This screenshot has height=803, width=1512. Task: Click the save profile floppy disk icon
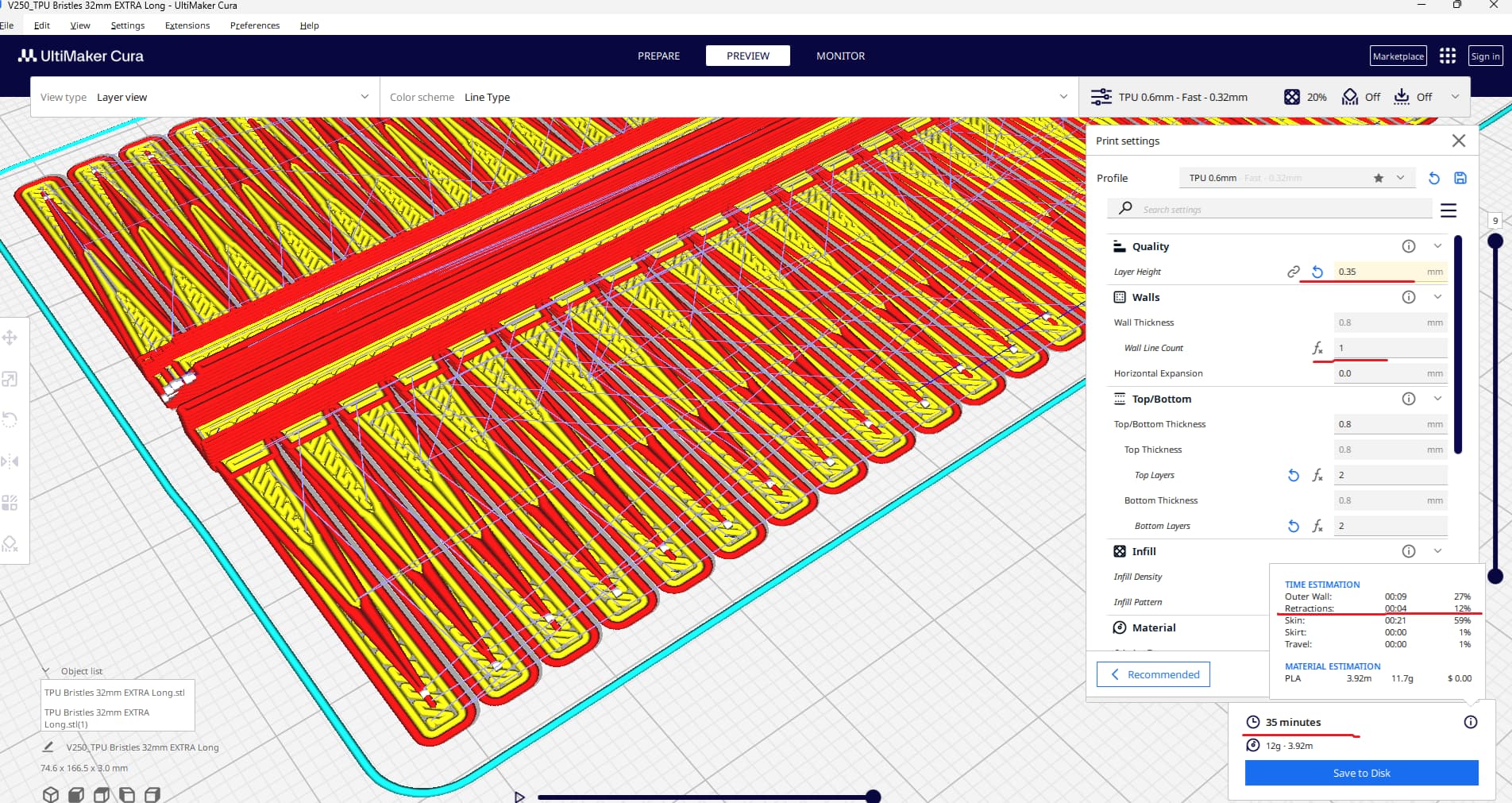[1460, 178]
